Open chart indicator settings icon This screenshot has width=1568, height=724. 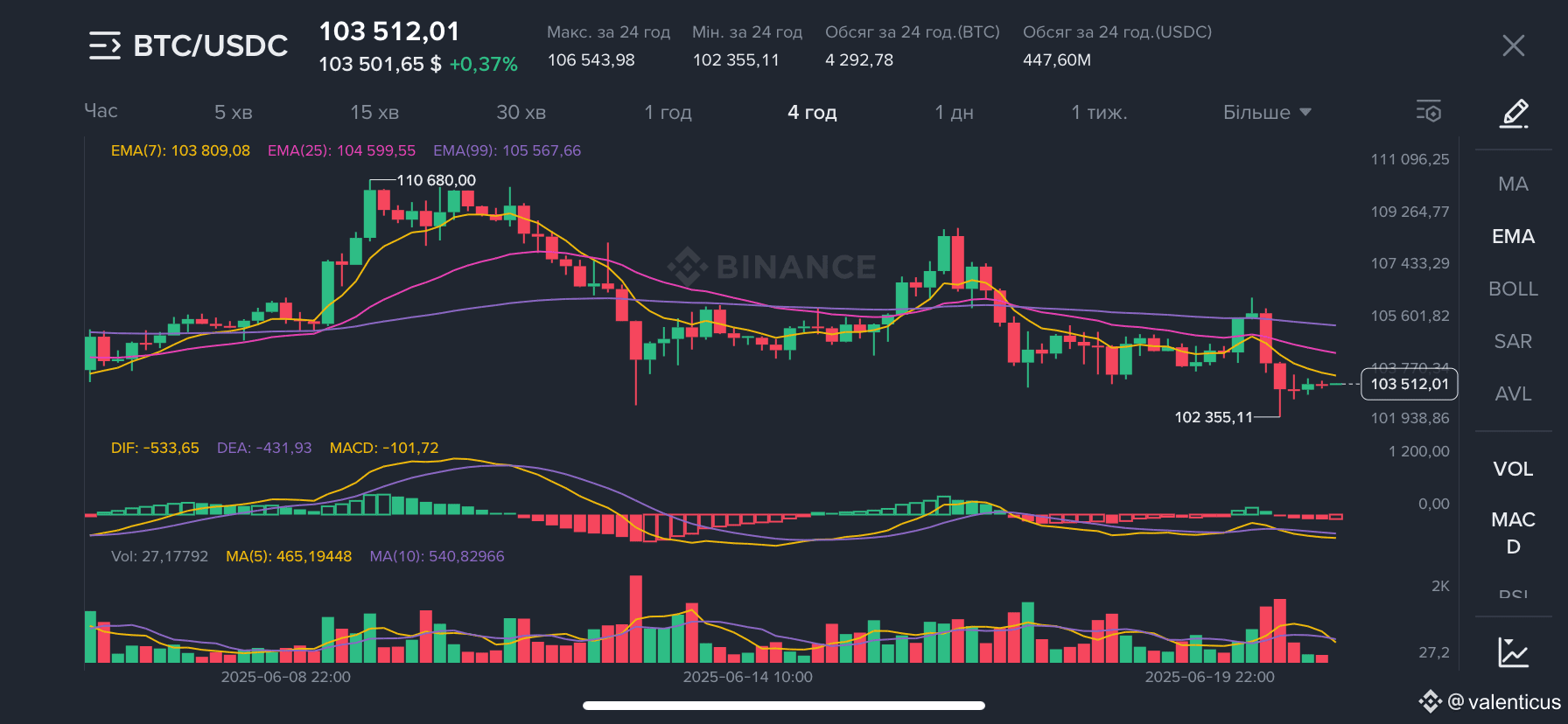click(1429, 111)
